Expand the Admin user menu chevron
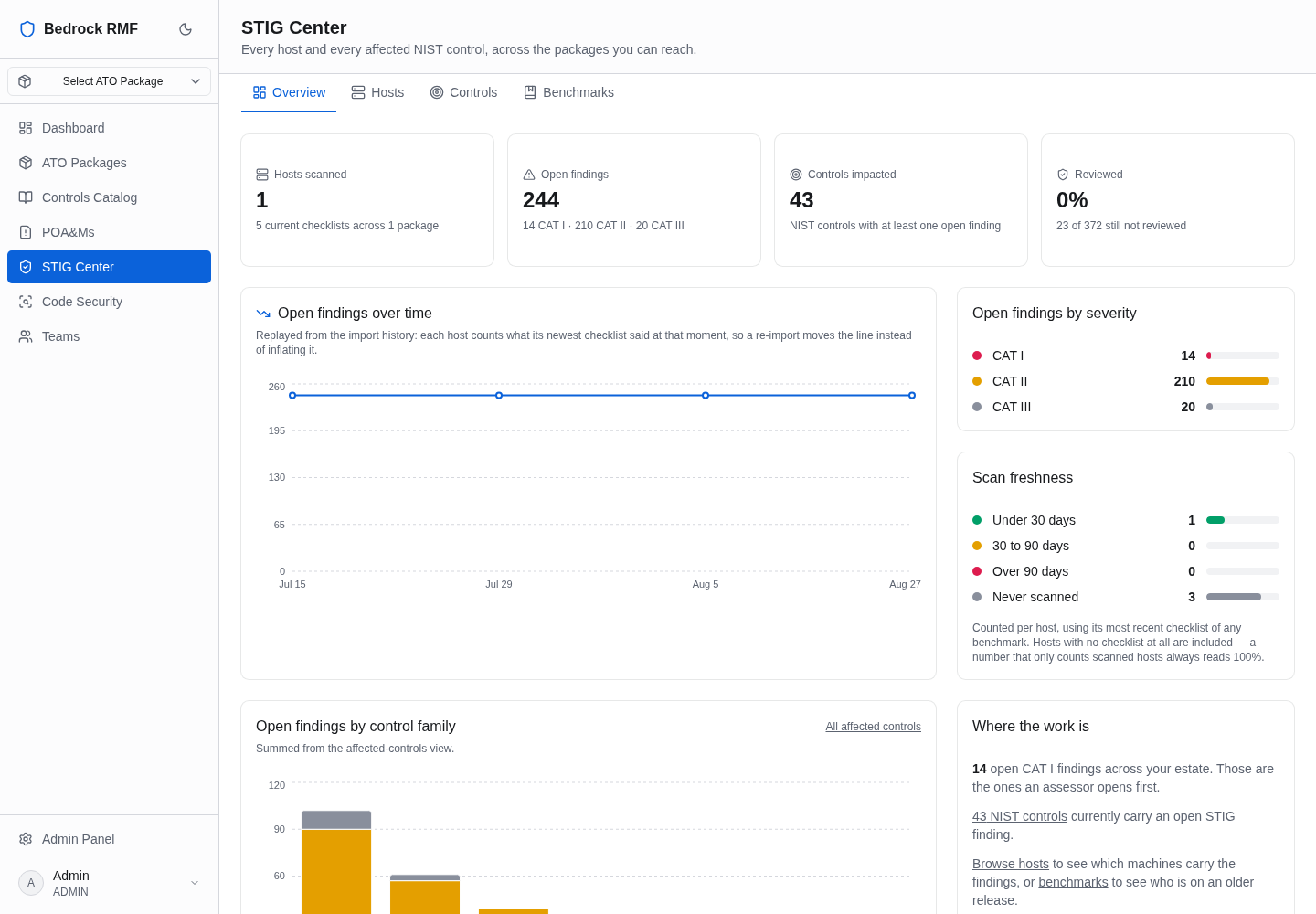The width and height of the screenshot is (1316, 914). [195, 883]
